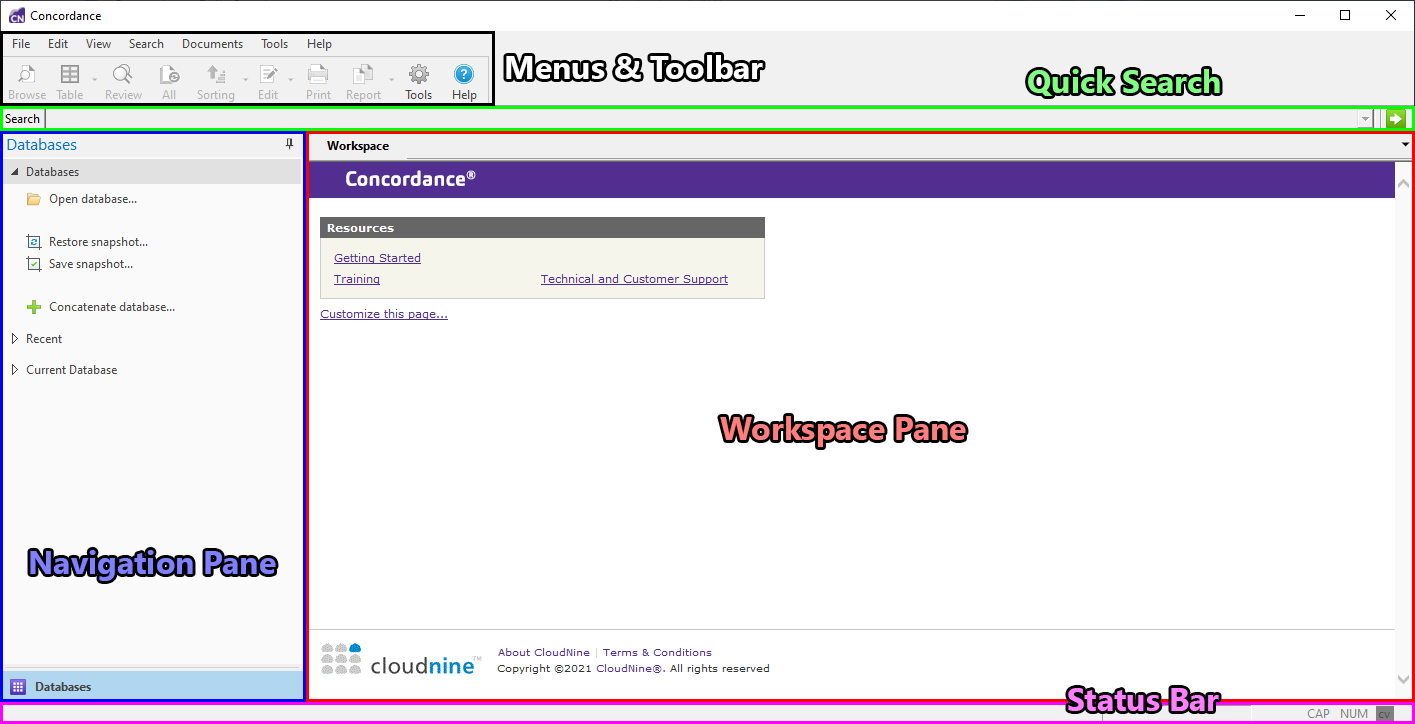Click the workspace scrollbar down arrow

point(1404,679)
